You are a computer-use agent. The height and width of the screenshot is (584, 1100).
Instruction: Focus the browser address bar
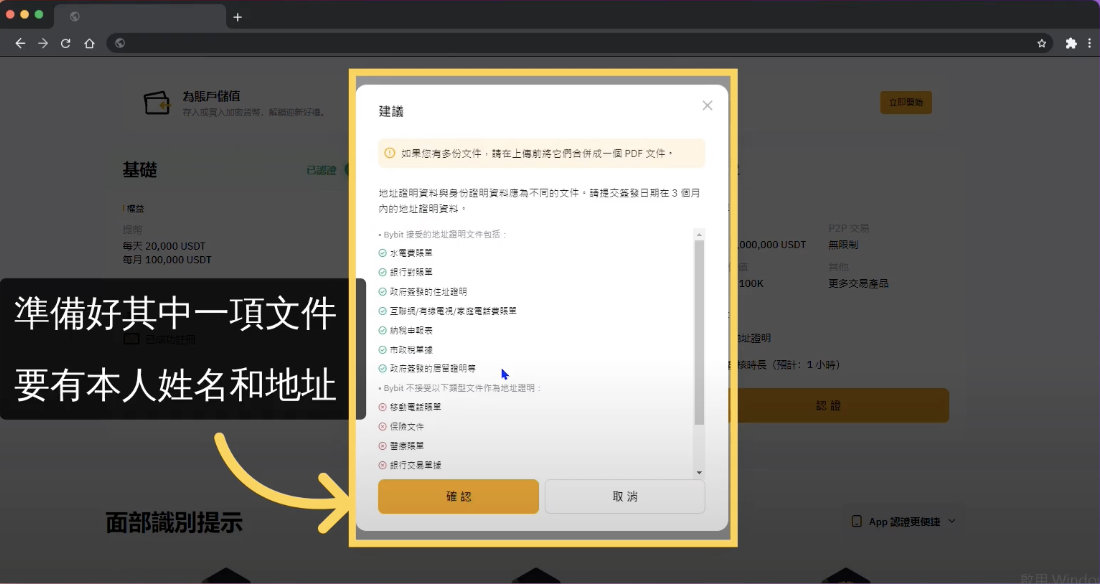[x=579, y=44]
